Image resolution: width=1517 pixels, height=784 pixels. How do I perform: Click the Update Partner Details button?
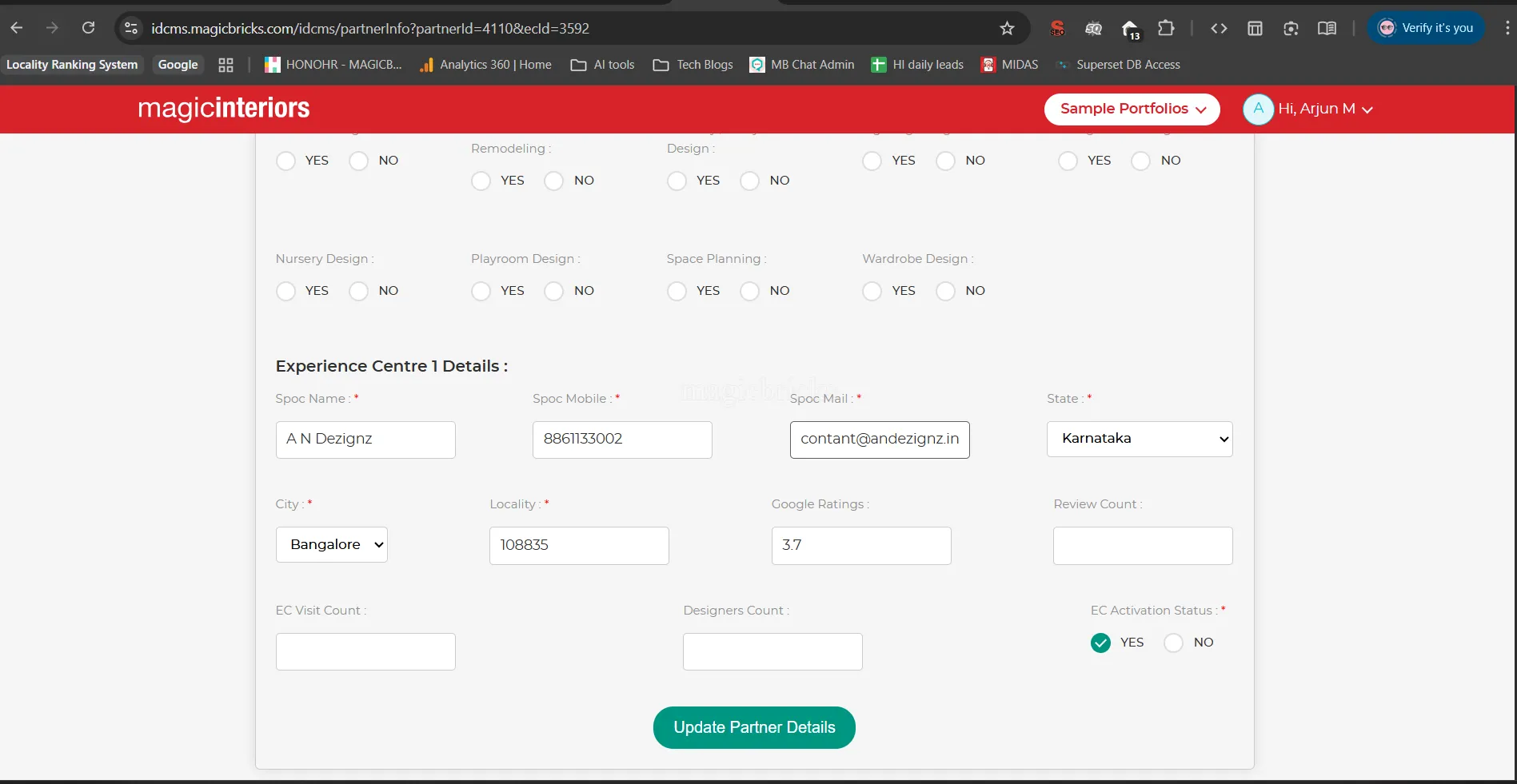754,727
